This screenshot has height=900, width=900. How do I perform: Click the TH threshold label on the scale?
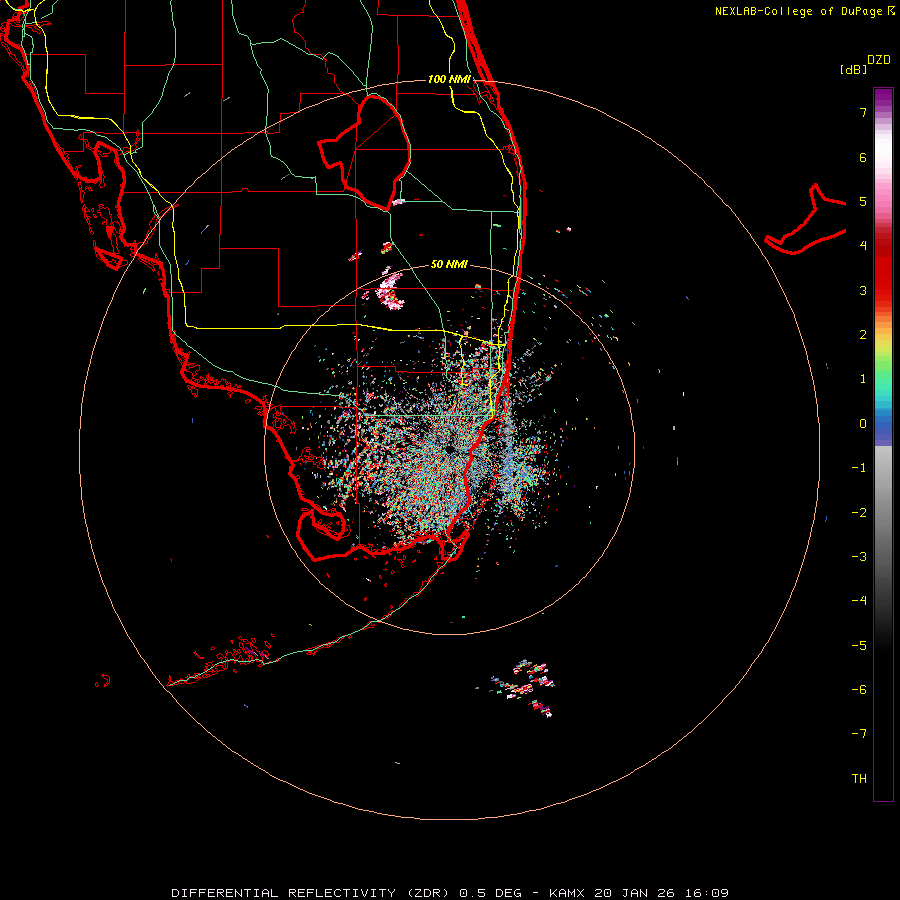click(x=859, y=779)
